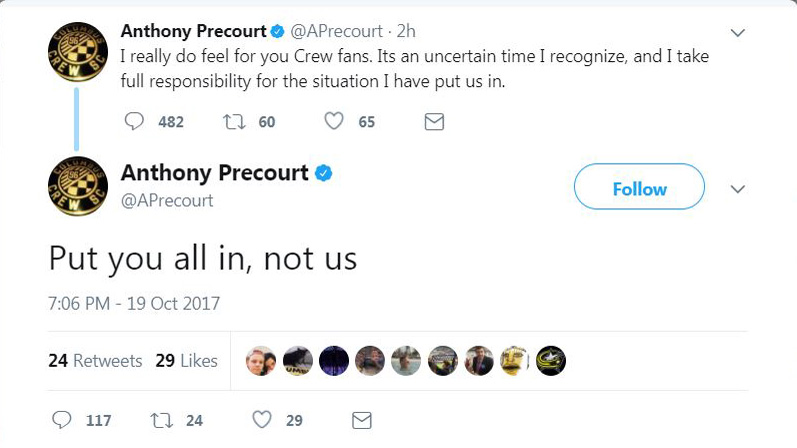The image size is (797, 448).
Task: Retweet the original tweet with 60 retweets
Action: click(x=232, y=121)
